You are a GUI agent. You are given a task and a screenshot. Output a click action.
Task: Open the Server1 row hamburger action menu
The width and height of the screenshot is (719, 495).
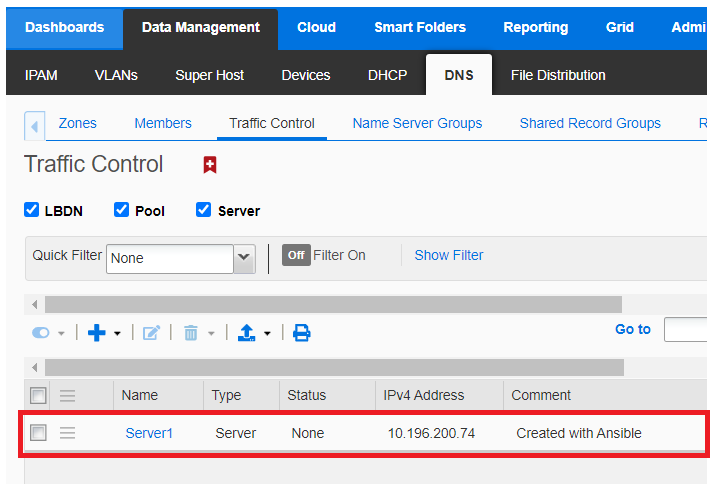67,433
